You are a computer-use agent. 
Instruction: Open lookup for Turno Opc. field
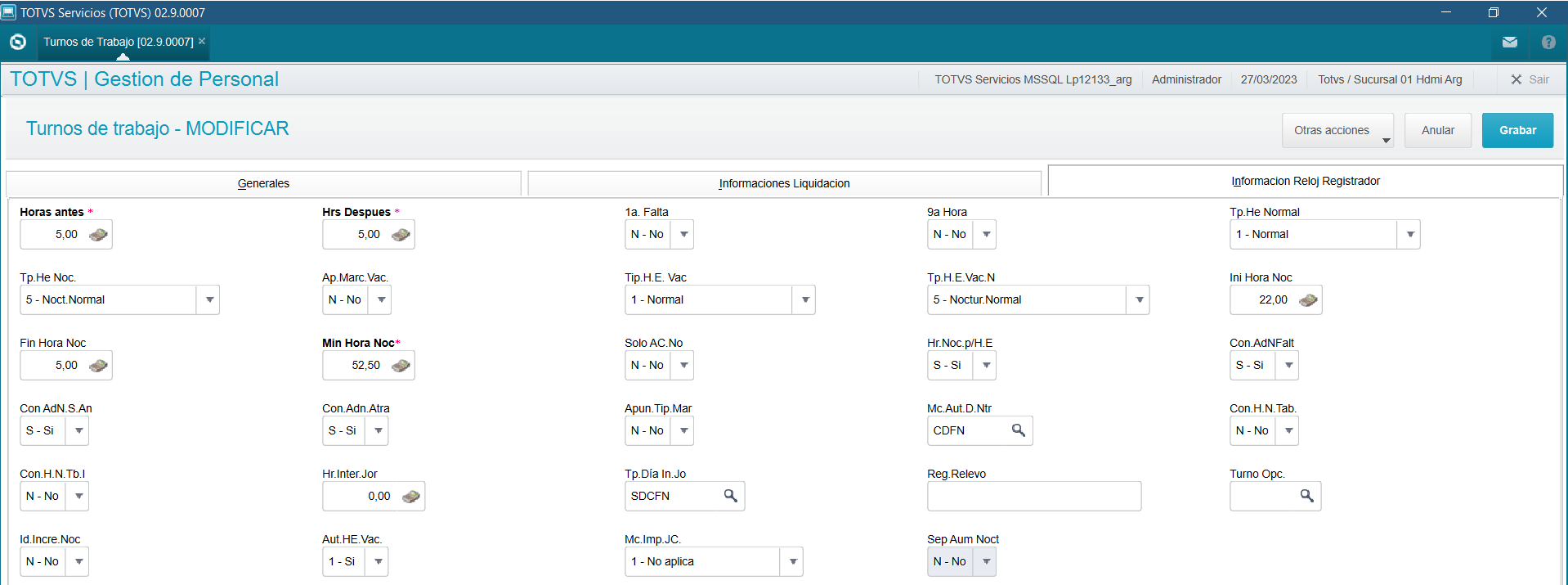coord(1306,496)
